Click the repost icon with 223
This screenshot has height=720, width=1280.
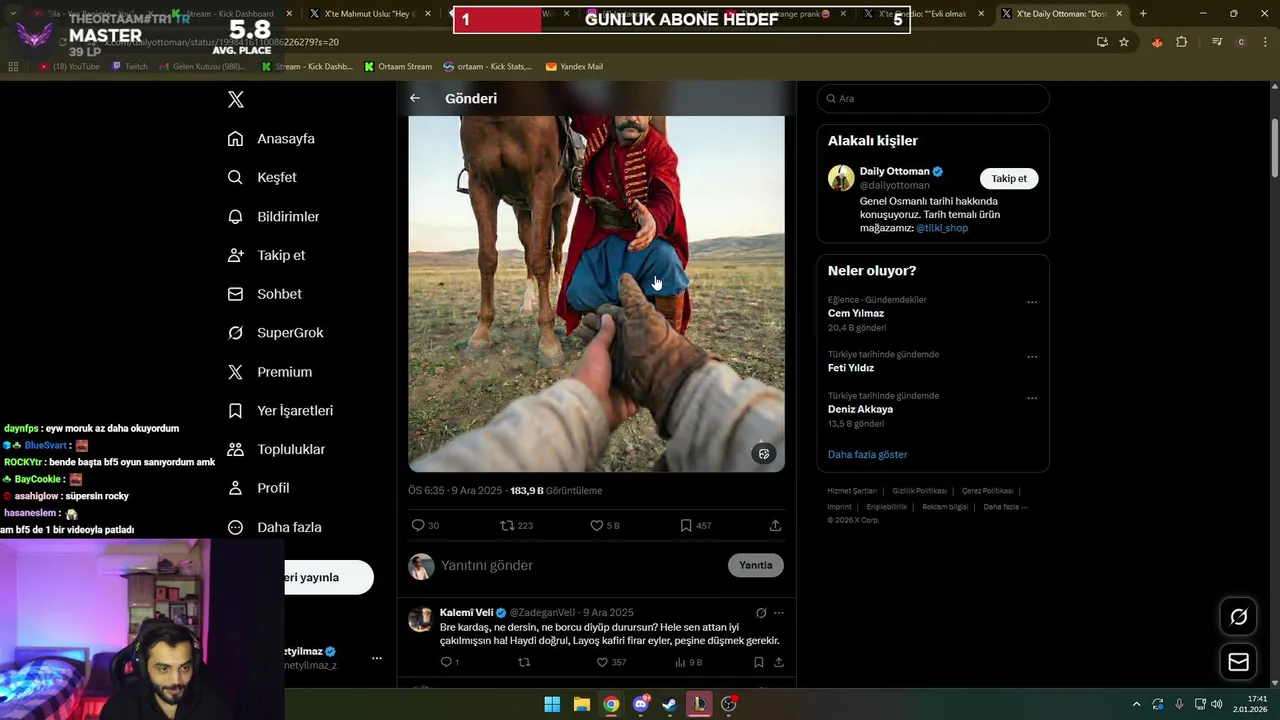(x=516, y=525)
